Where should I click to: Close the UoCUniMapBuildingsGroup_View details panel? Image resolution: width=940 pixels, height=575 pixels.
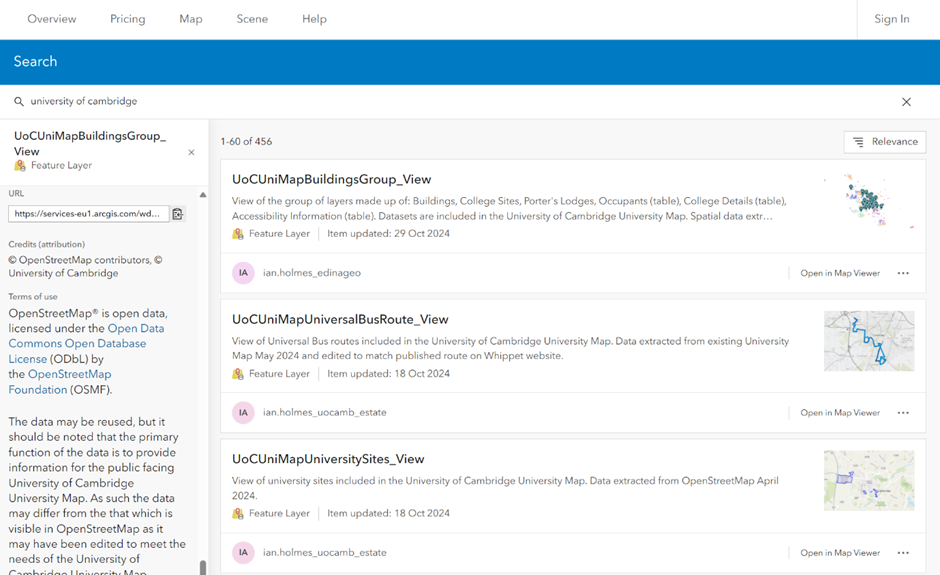coord(191,152)
